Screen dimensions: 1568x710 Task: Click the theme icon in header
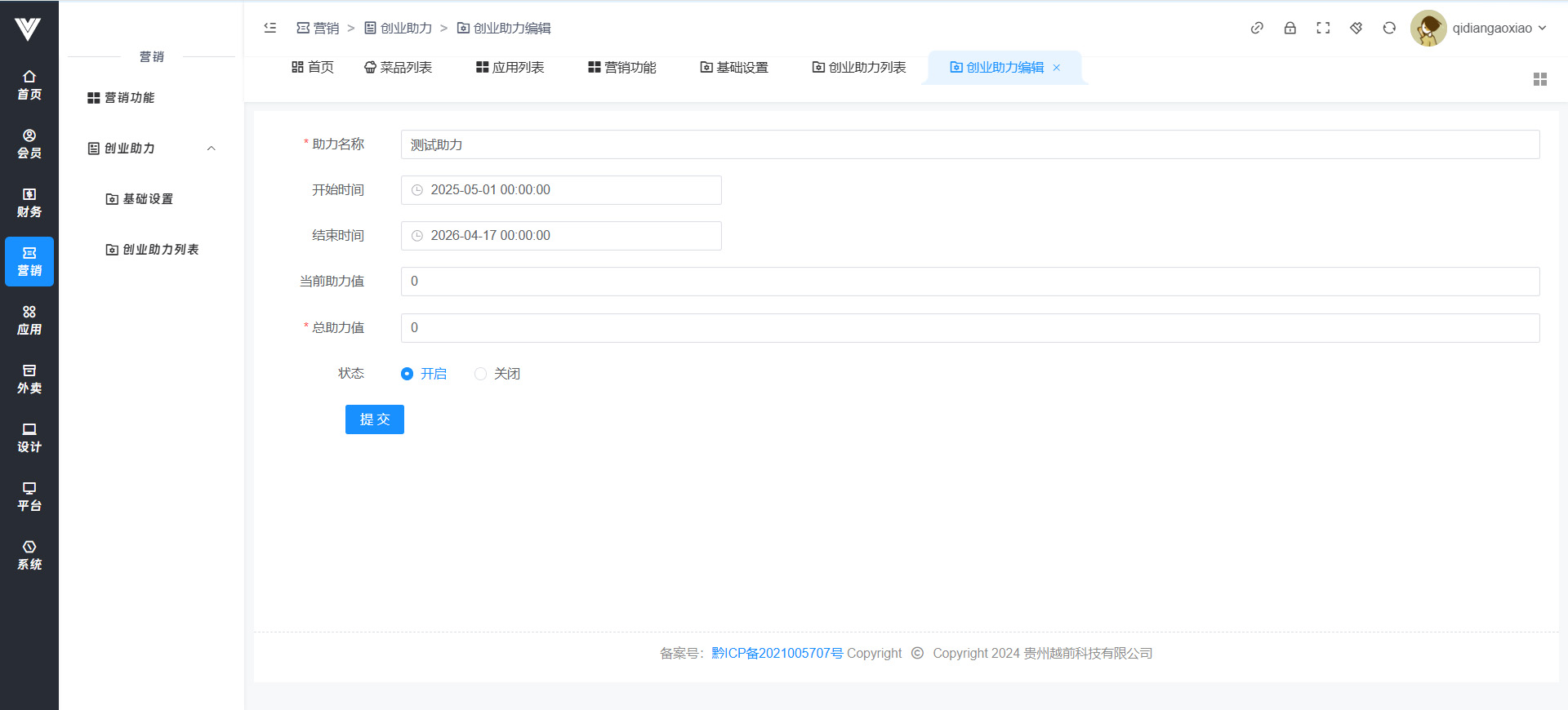[1356, 28]
